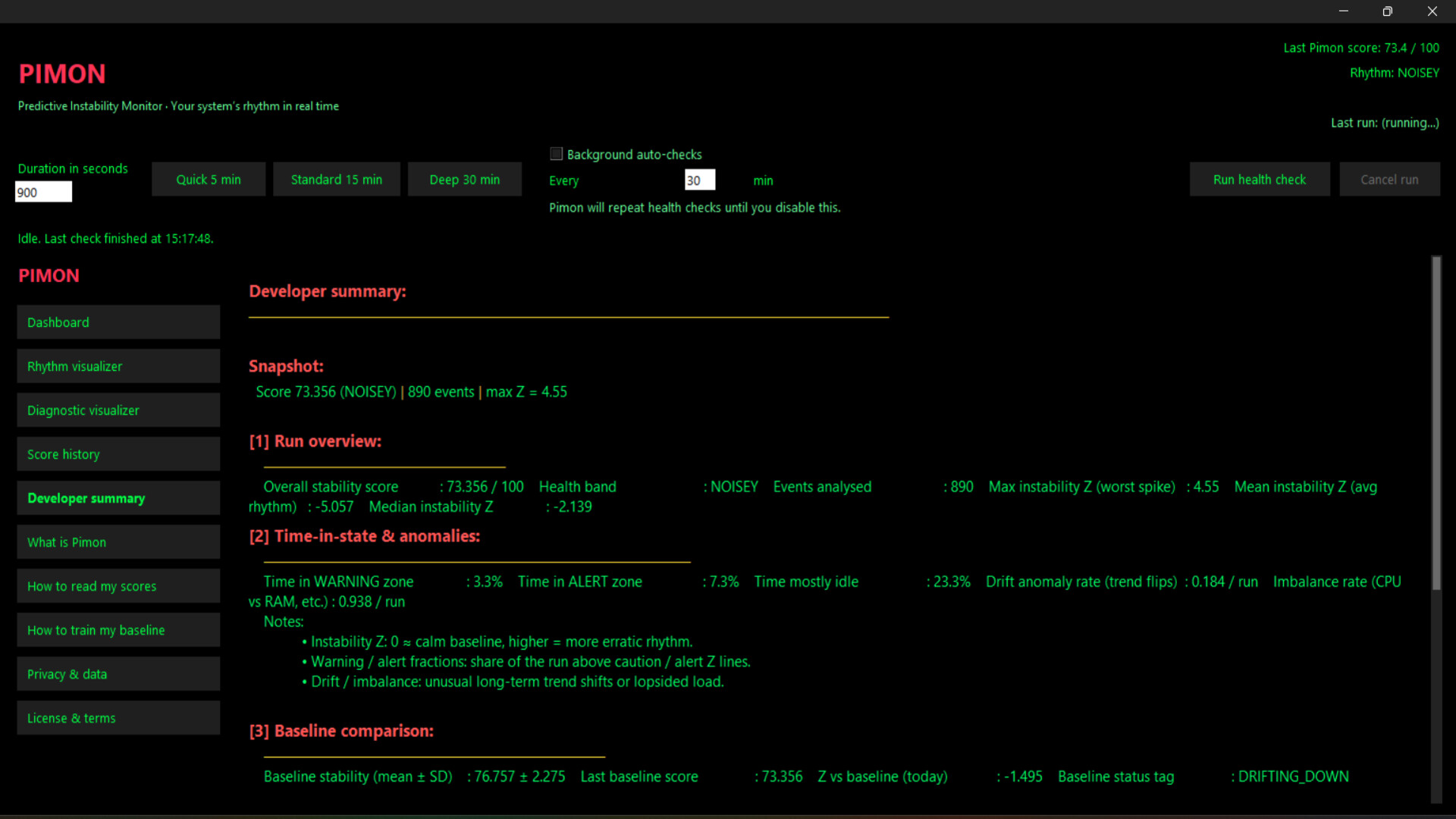View License & terms page
The image size is (1456, 819).
tap(118, 718)
